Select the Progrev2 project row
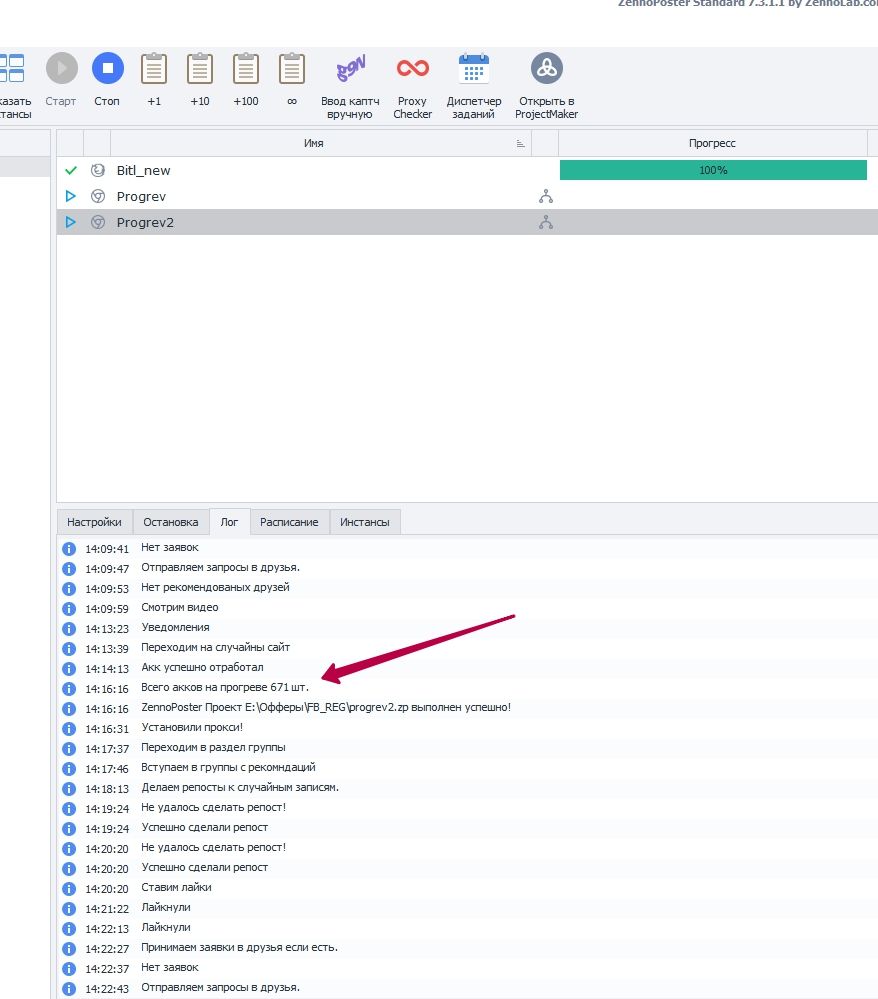 click(467, 222)
